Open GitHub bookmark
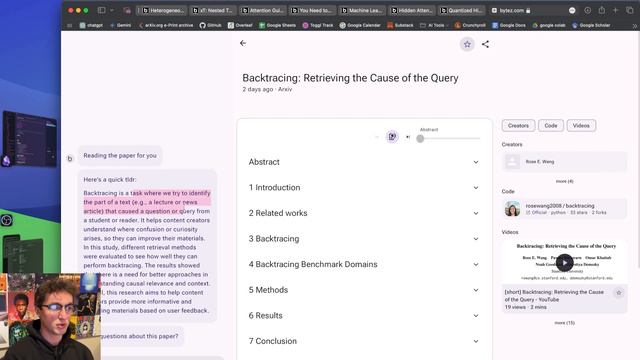 (210, 25)
